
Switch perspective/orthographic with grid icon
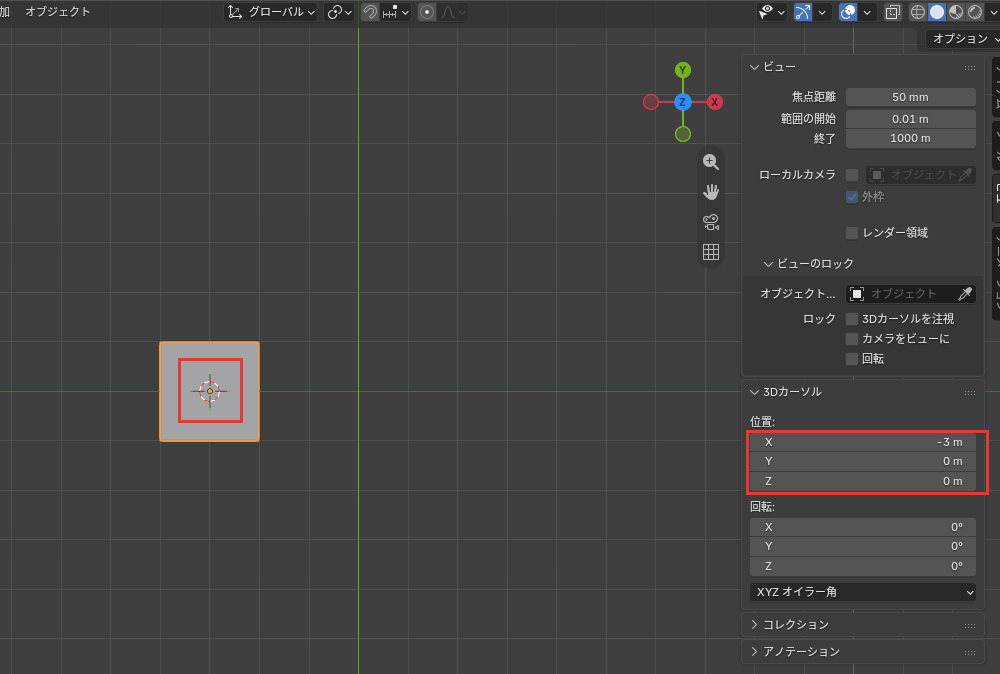point(710,252)
